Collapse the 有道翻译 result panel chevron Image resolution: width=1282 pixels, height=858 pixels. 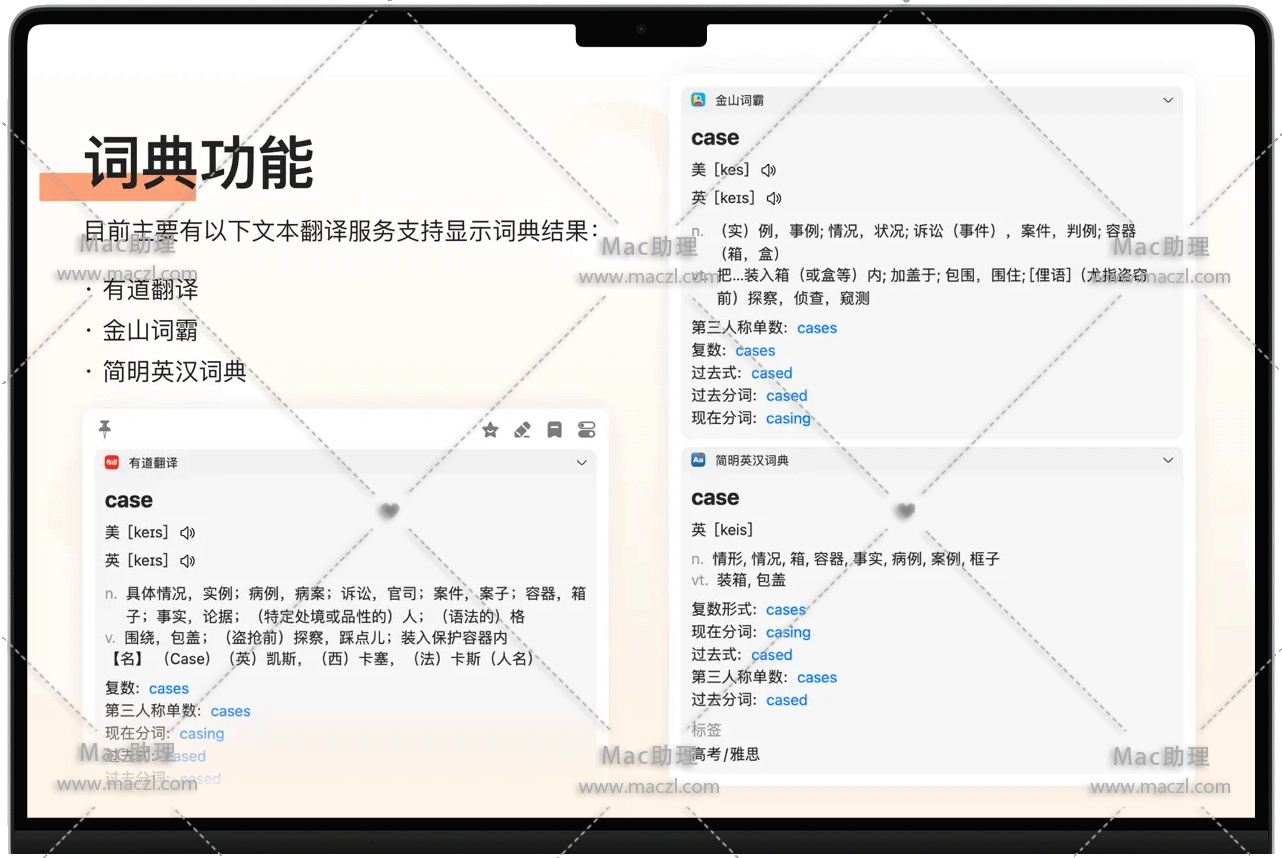582,463
